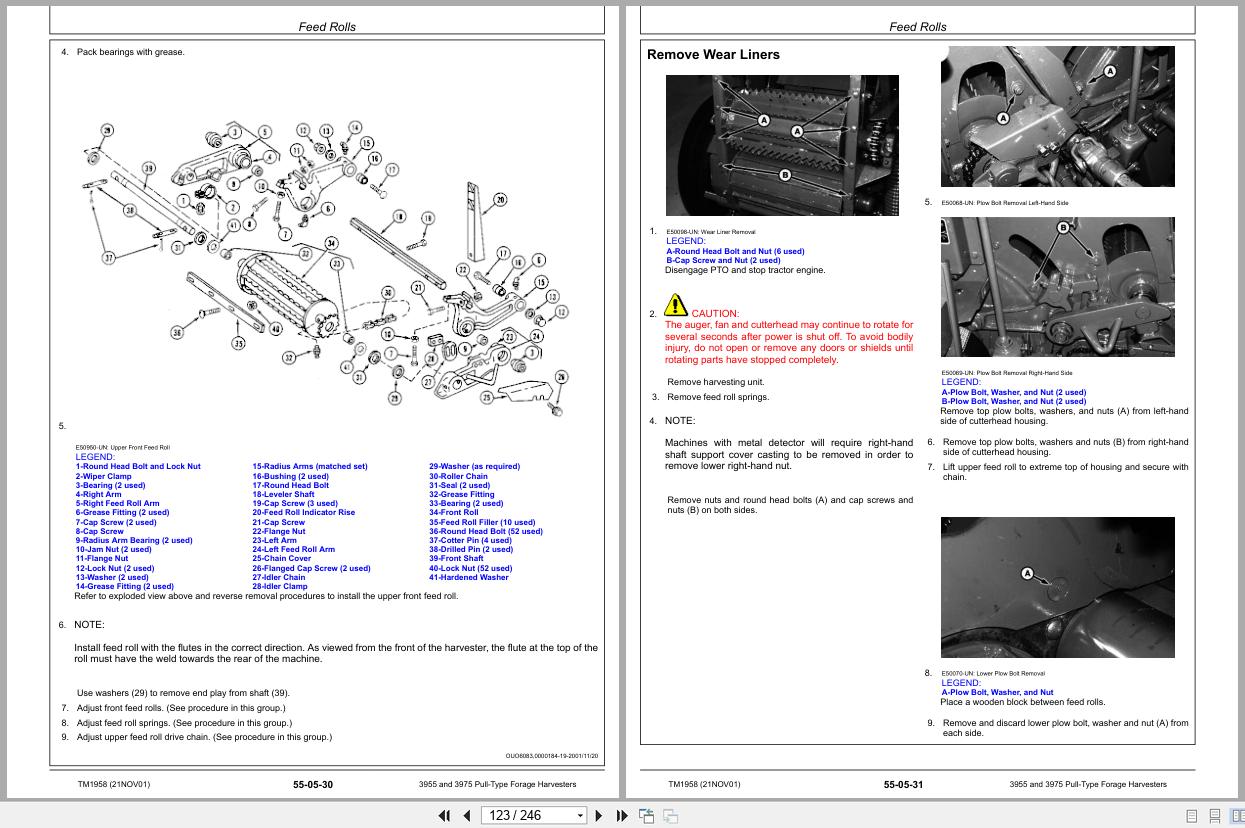Viewport: 1245px width, 828px height.
Task: Go to the previous page
Action: coord(466,816)
